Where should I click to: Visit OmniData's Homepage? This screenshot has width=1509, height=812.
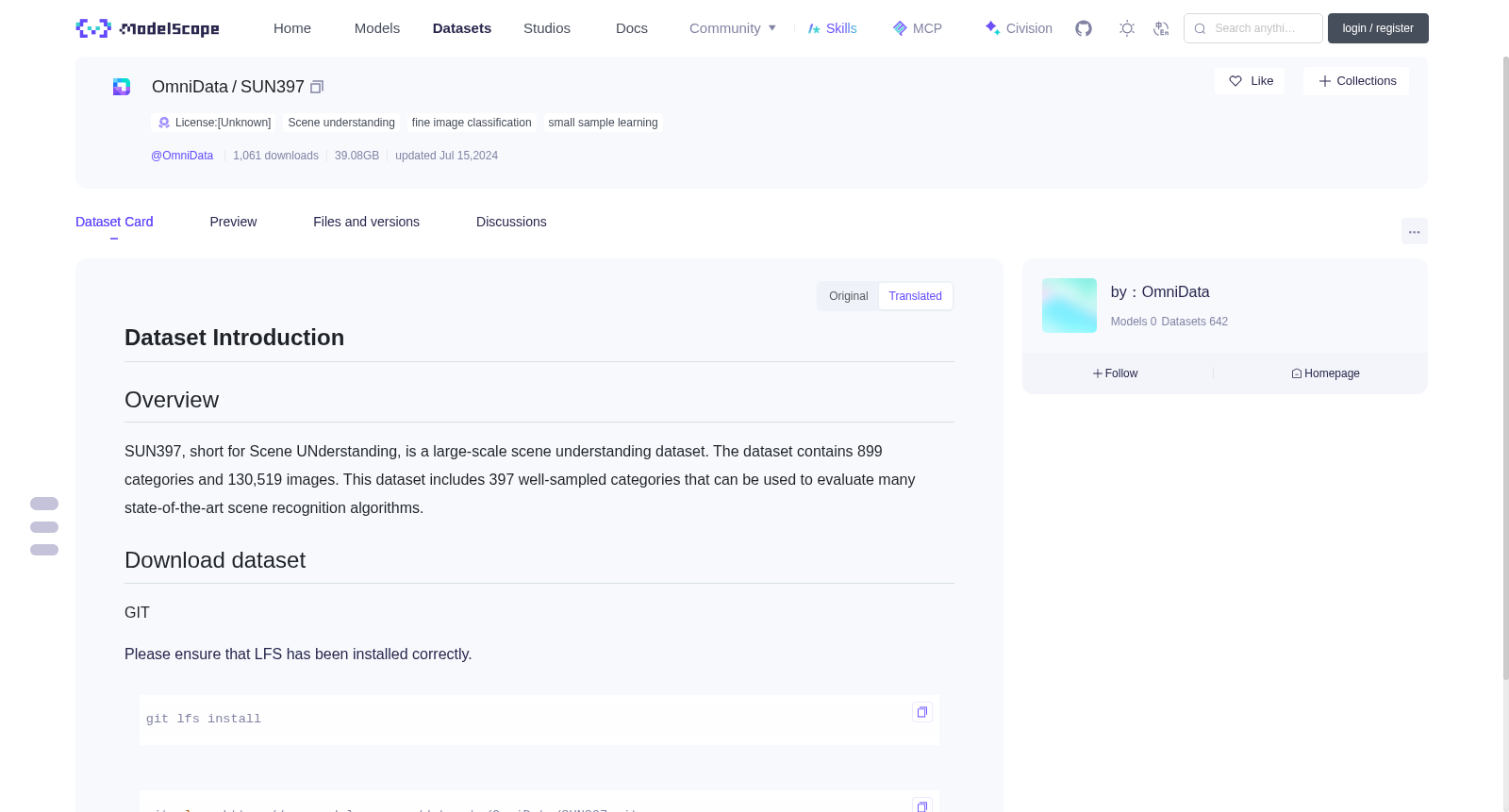pyautogui.click(x=1325, y=373)
